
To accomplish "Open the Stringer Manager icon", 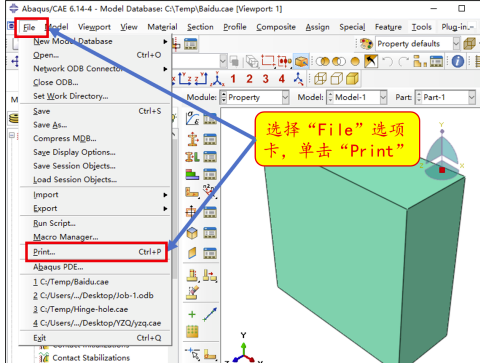I will point(210,253).
